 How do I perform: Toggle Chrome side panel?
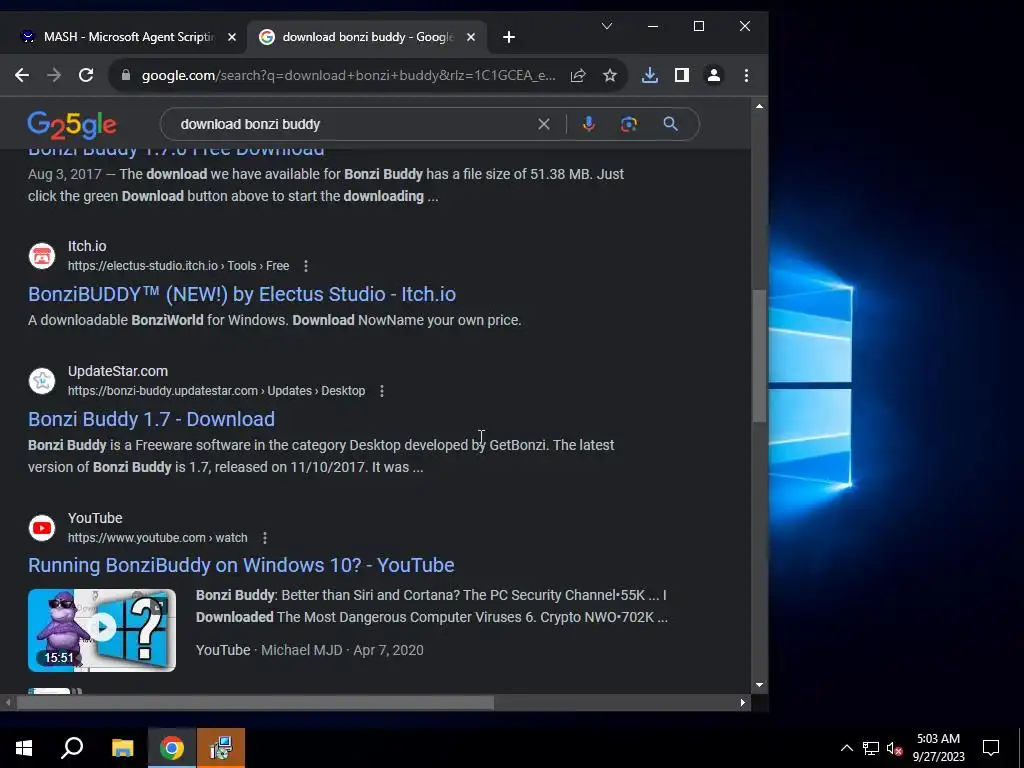(682, 75)
